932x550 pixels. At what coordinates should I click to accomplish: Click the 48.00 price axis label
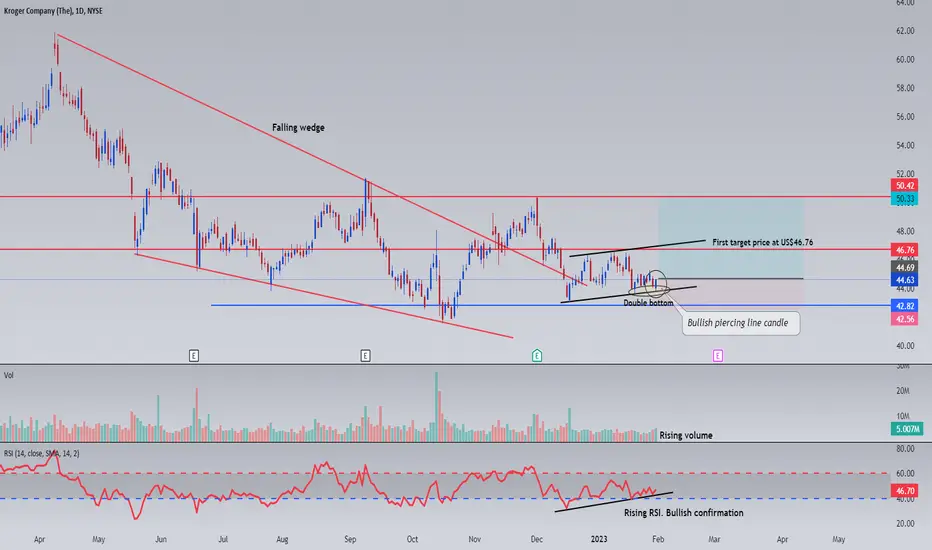pos(905,231)
